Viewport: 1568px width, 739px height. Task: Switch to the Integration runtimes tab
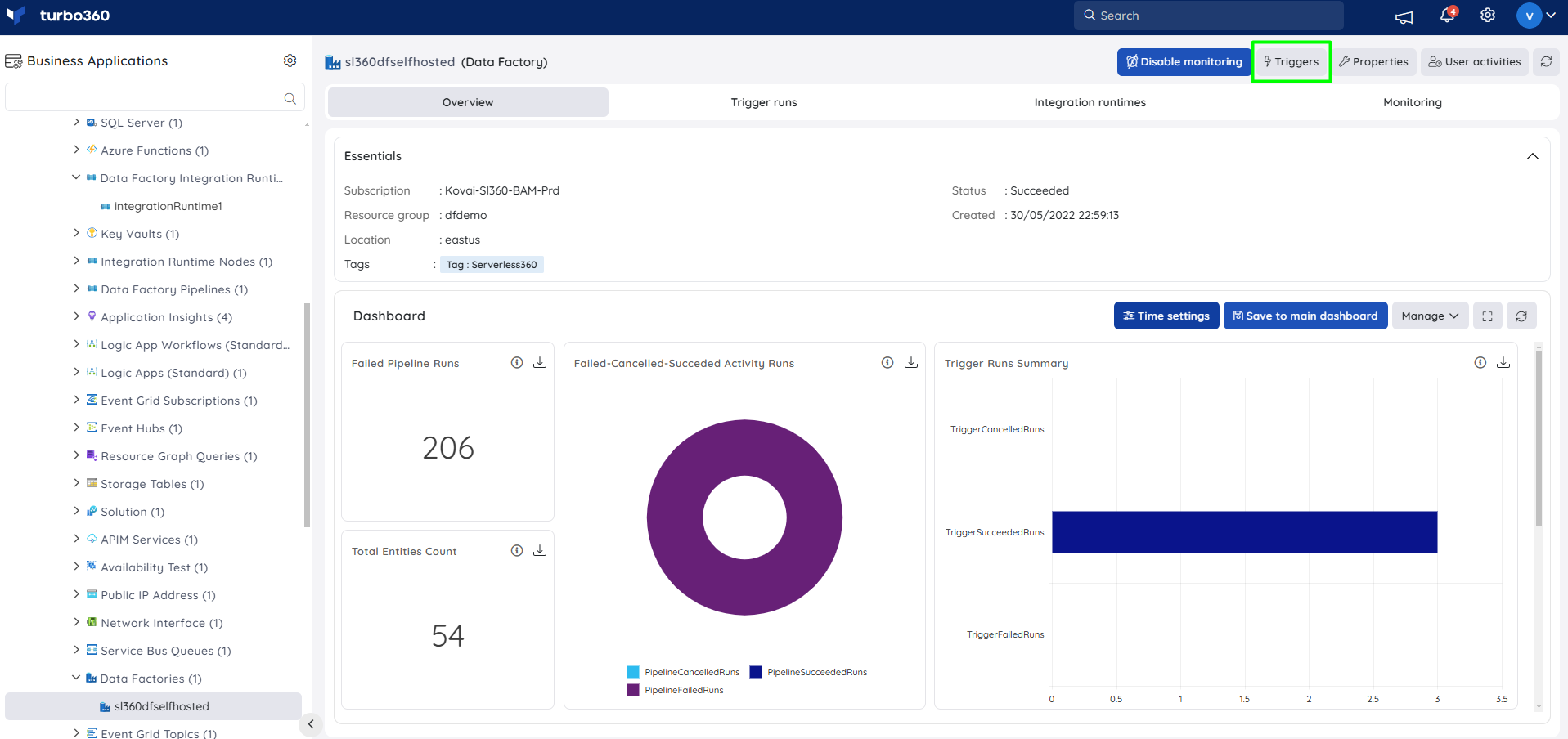point(1090,102)
